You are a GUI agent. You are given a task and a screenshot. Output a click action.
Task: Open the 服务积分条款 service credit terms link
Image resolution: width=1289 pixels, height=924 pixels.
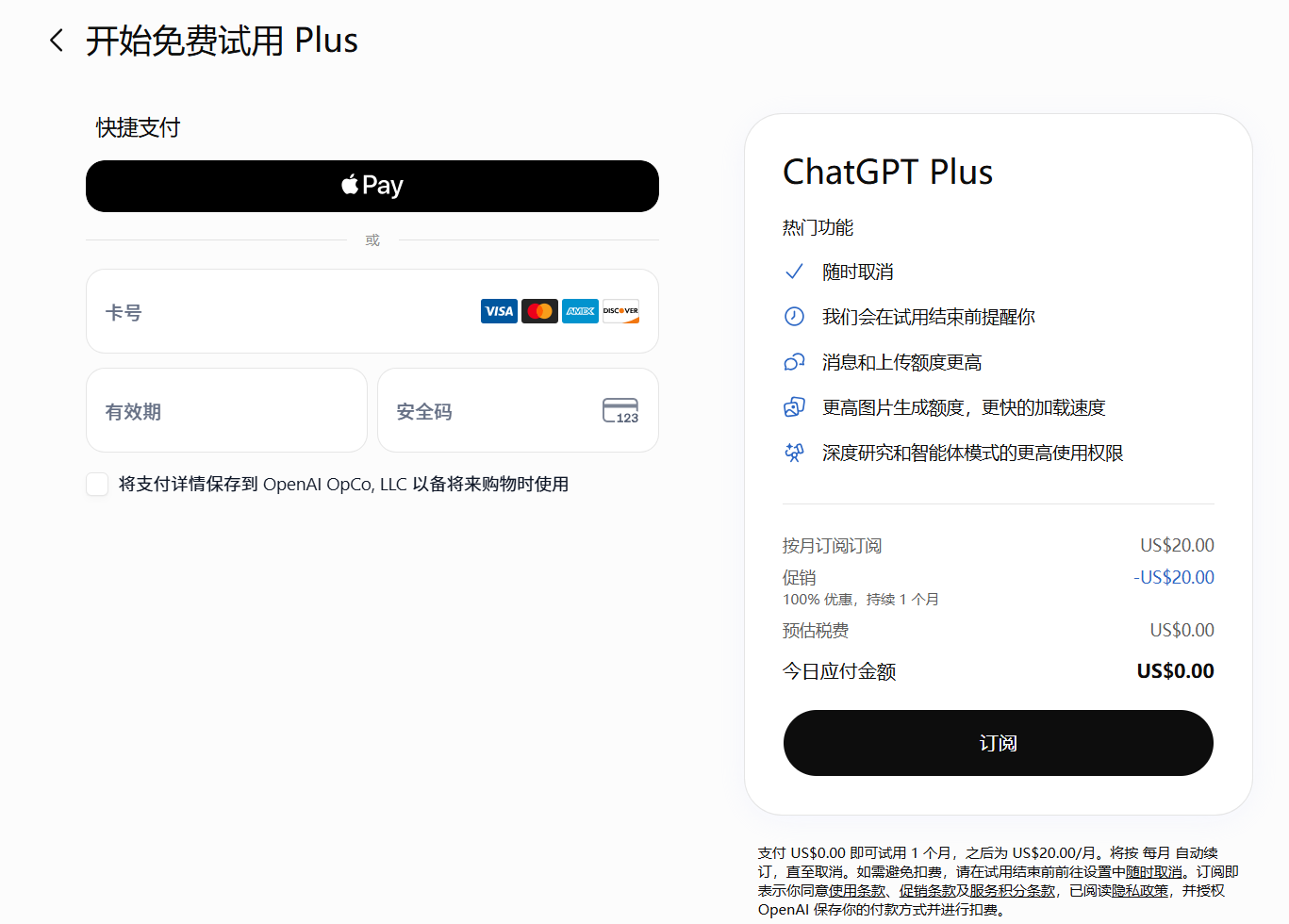pyautogui.click(x=1013, y=891)
